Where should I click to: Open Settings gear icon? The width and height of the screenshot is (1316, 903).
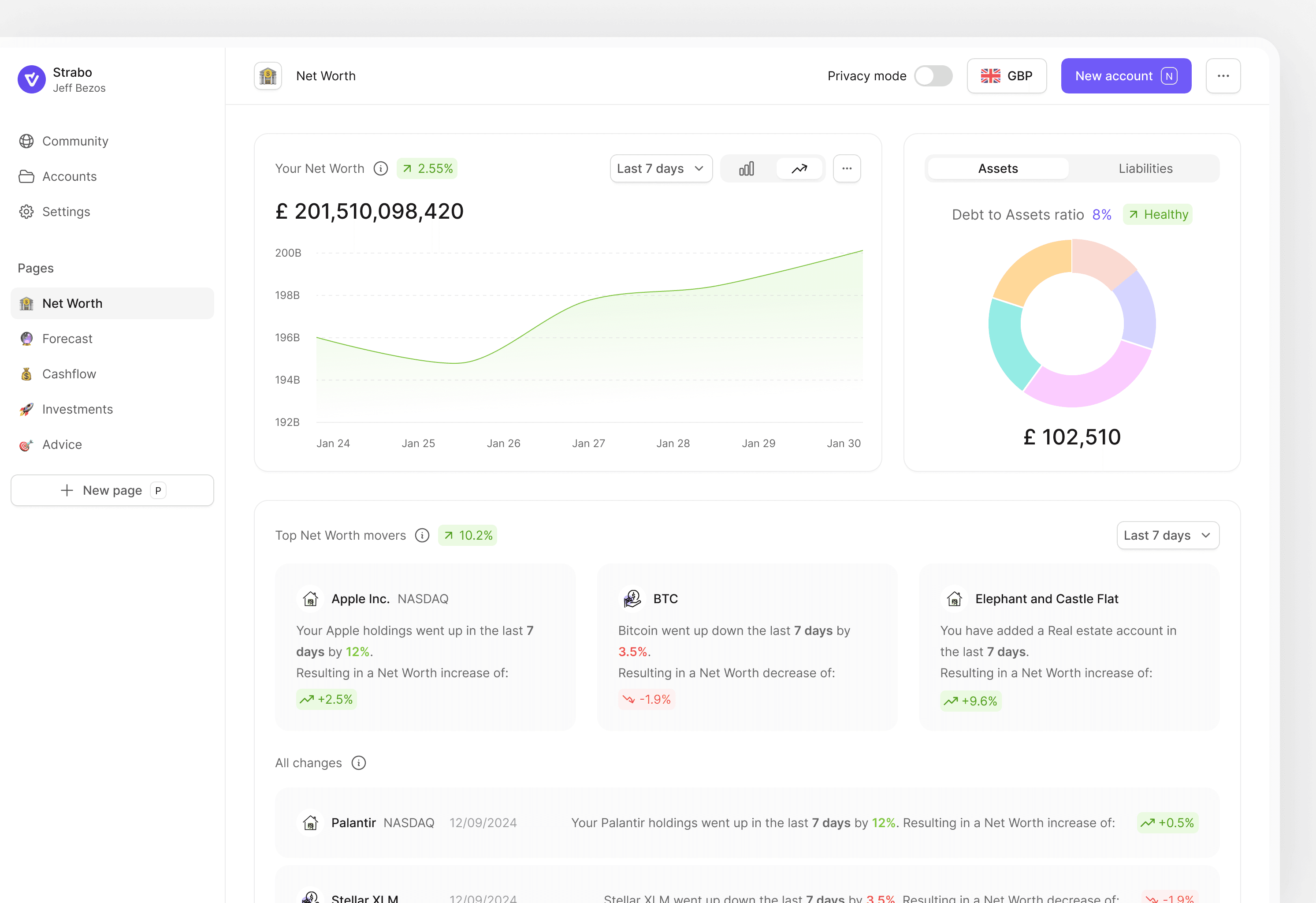(26, 212)
